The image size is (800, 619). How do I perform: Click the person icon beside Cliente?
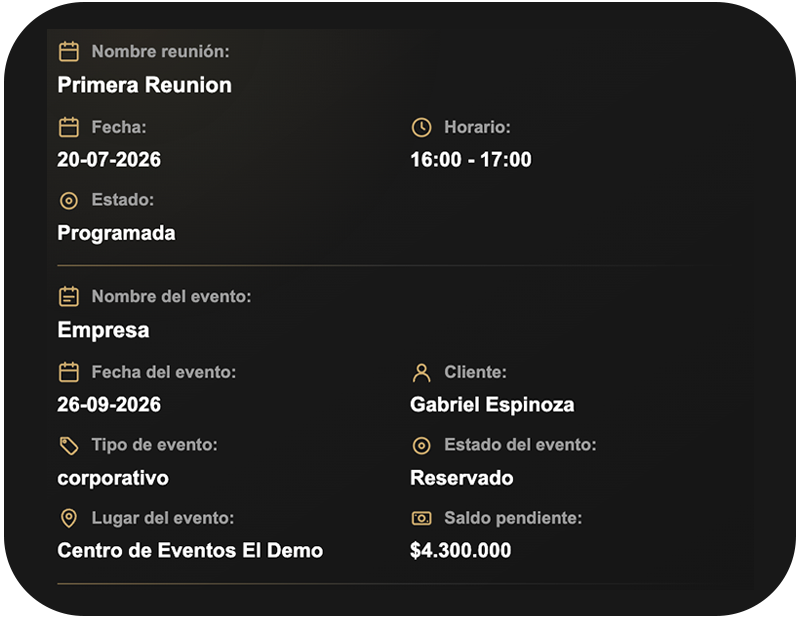pos(421,373)
